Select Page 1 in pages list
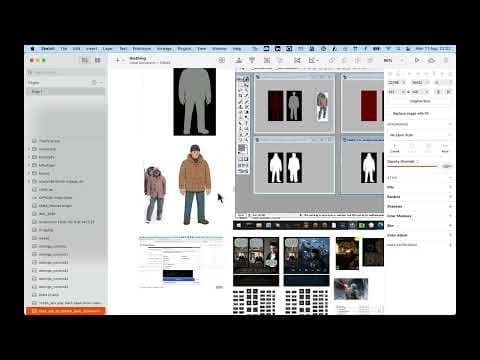The height and width of the screenshot is (360, 480). [66, 91]
